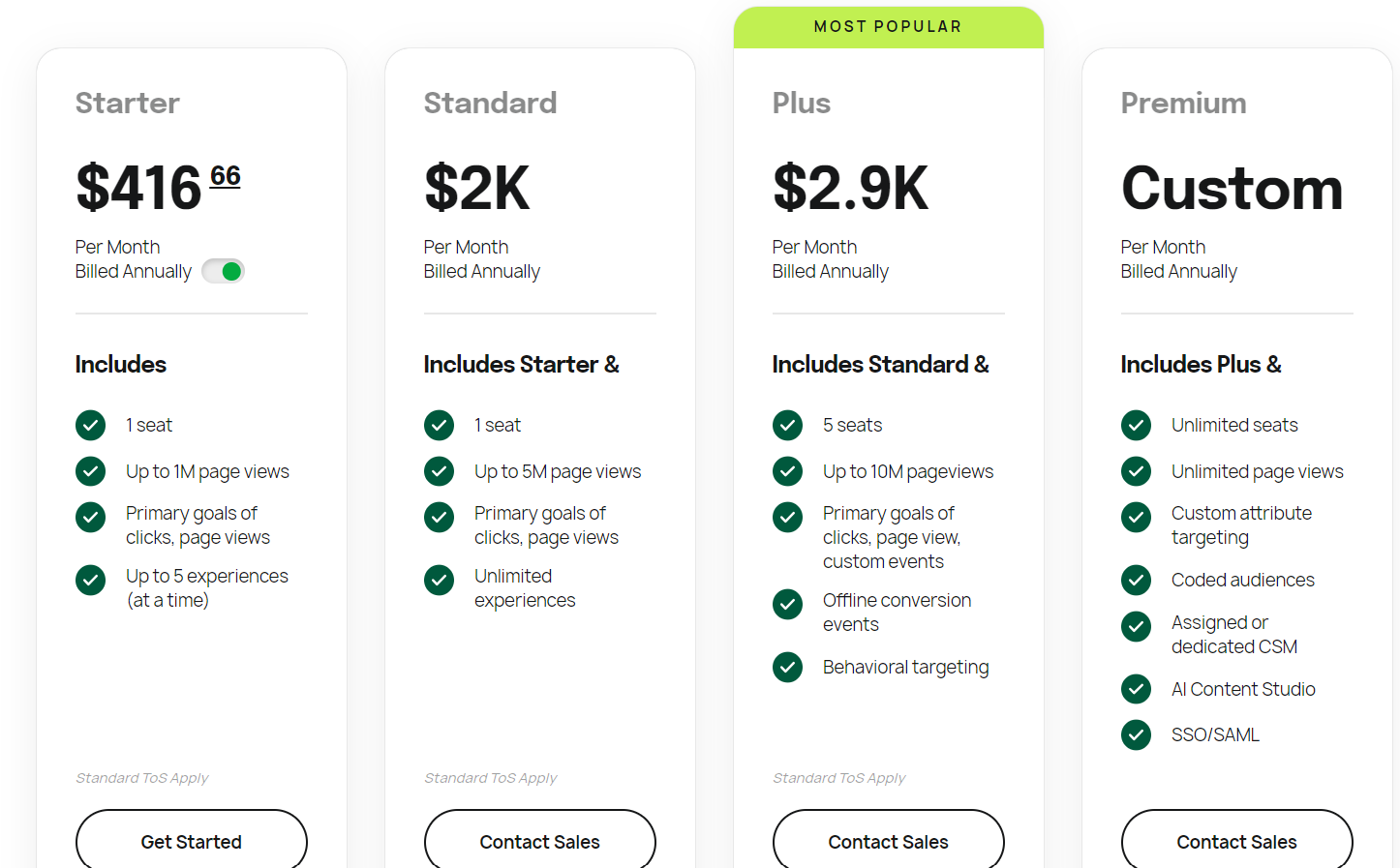Click Includes Plus & heading
The width and height of the screenshot is (1400, 868).
pyautogui.click(x=1202, y=364)
